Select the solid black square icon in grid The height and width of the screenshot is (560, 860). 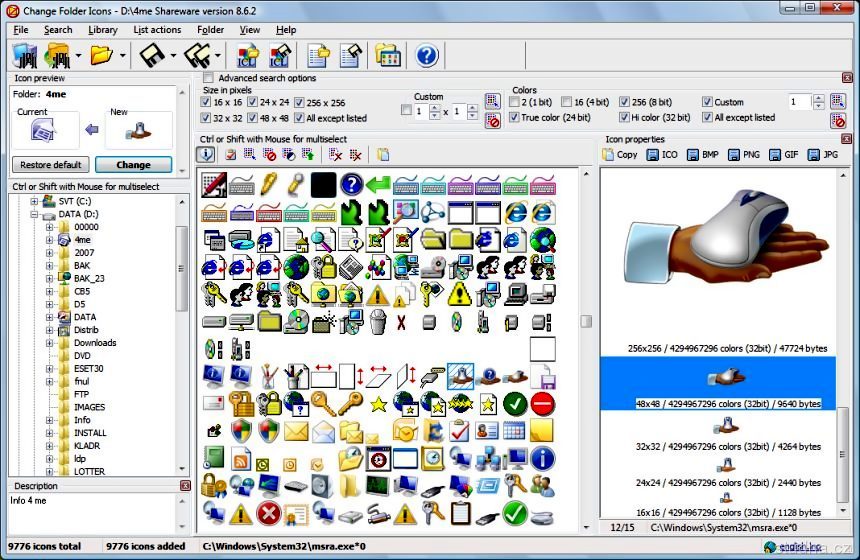click(323, 184)
